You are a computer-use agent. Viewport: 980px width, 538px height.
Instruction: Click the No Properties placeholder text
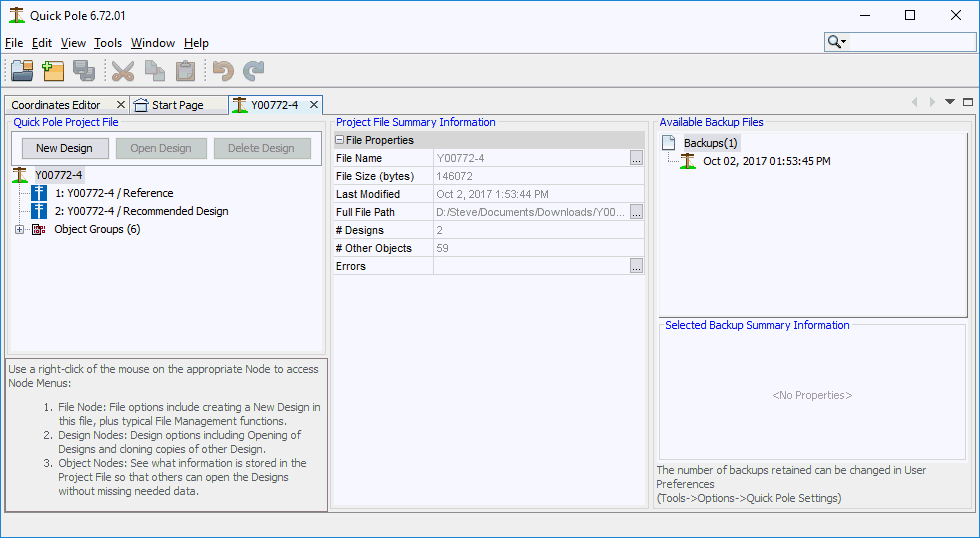click(x=812, y=396)
